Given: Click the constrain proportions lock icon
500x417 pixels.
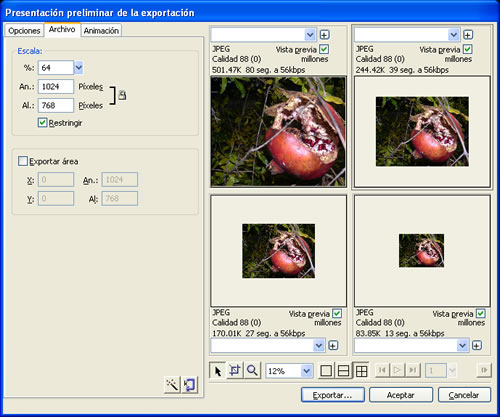Looking at the screenshot, I should [x=122, y=95].
